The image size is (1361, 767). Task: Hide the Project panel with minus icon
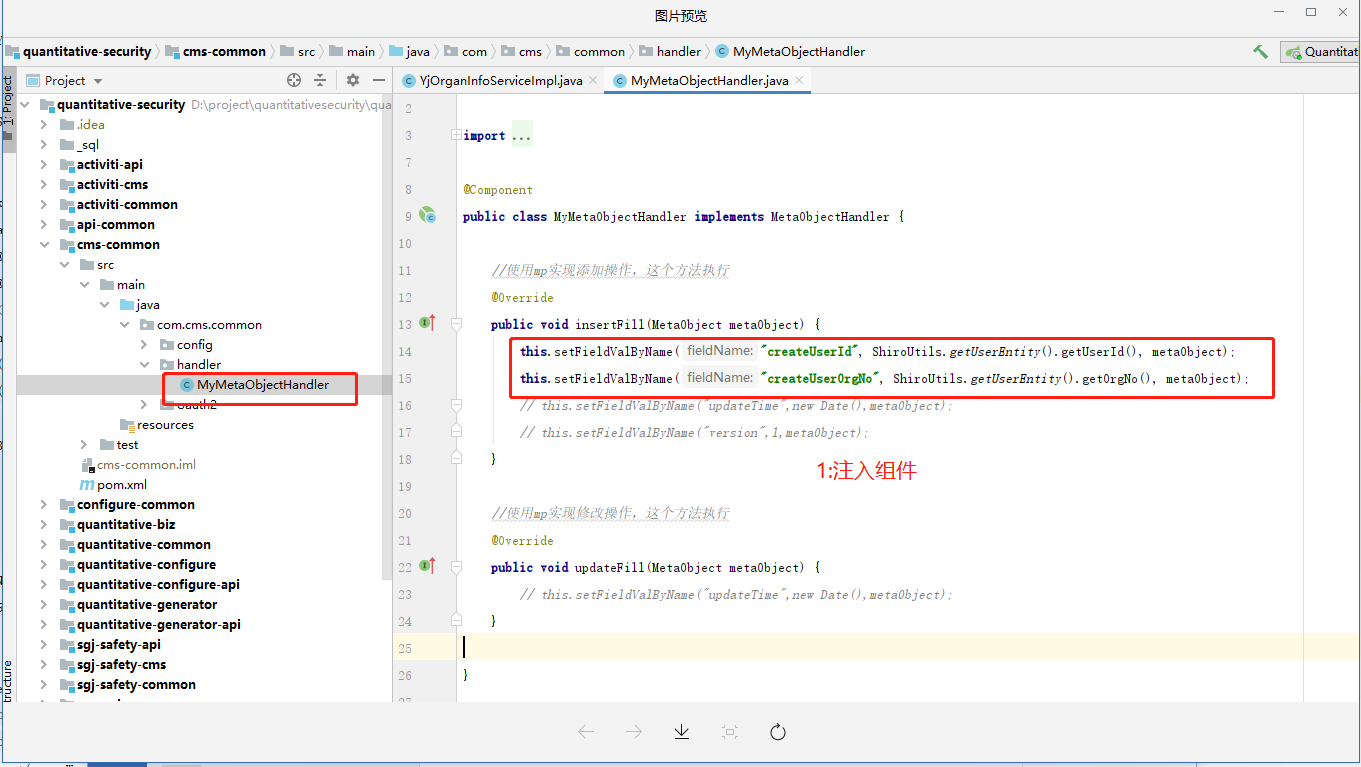tap(379, 80)
